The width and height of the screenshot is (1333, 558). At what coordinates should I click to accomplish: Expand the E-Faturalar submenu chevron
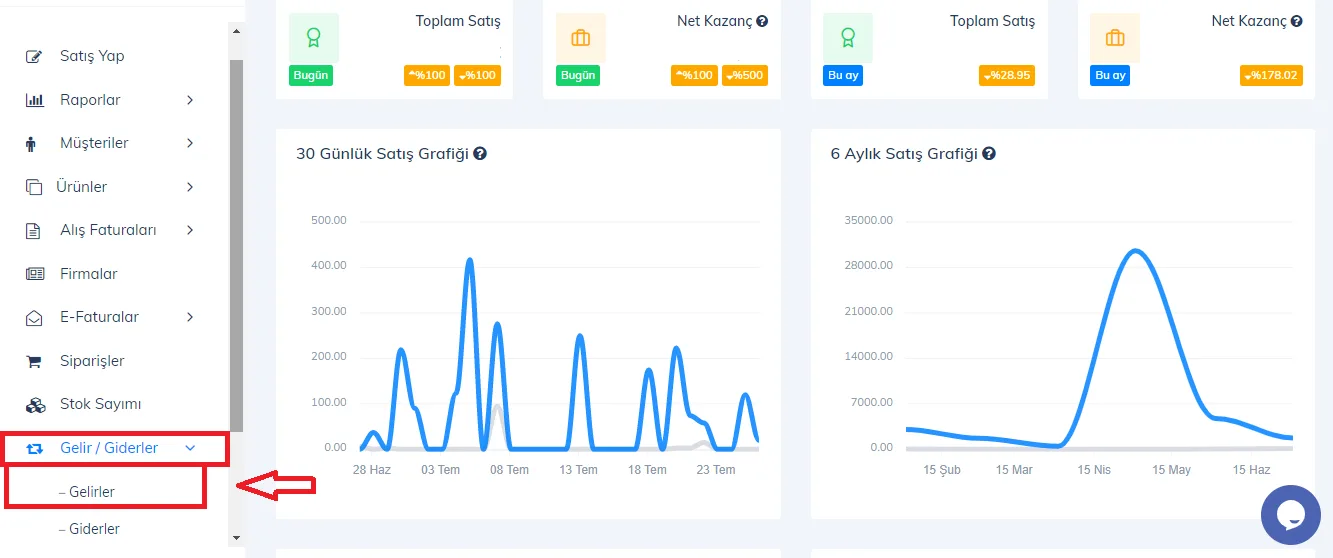point(190,317)
